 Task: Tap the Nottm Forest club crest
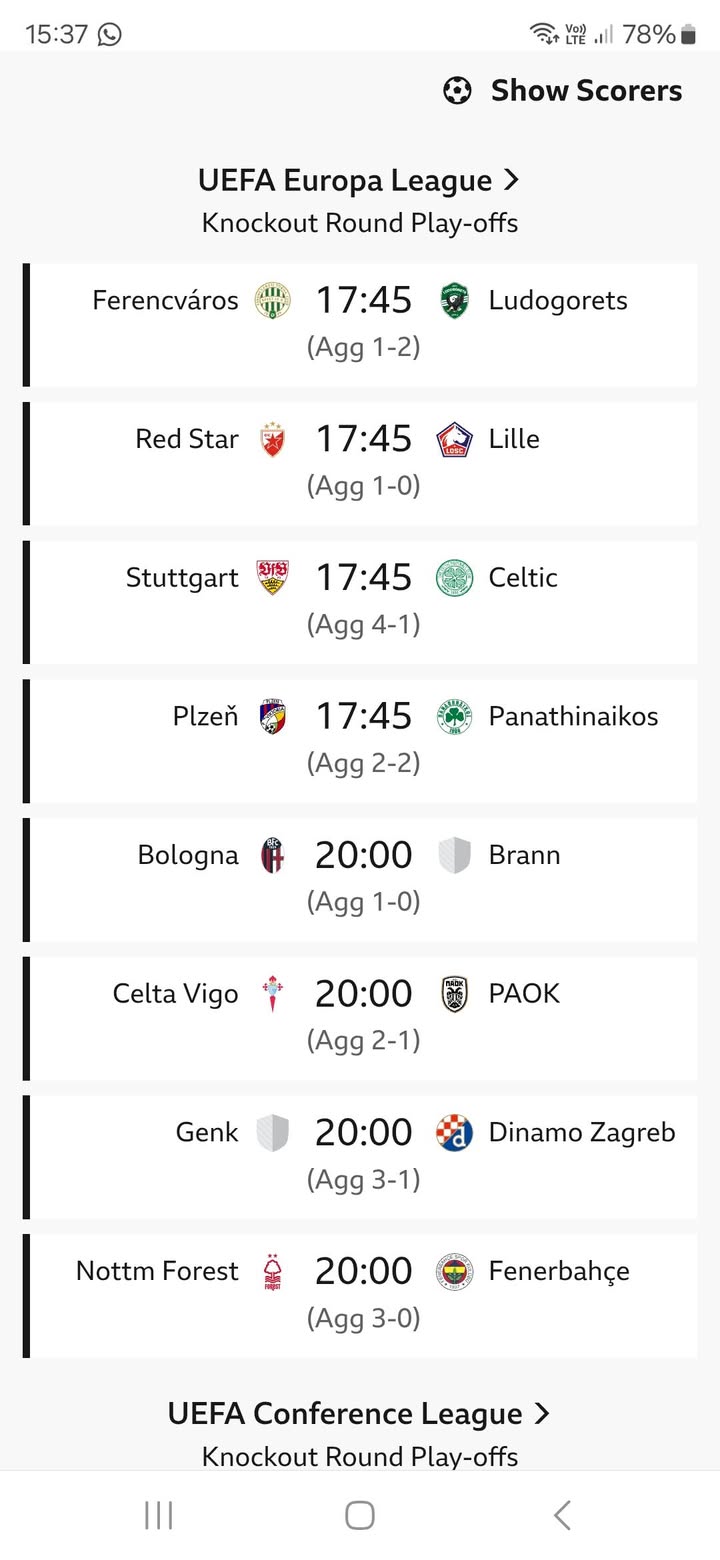coord(272,1272)
